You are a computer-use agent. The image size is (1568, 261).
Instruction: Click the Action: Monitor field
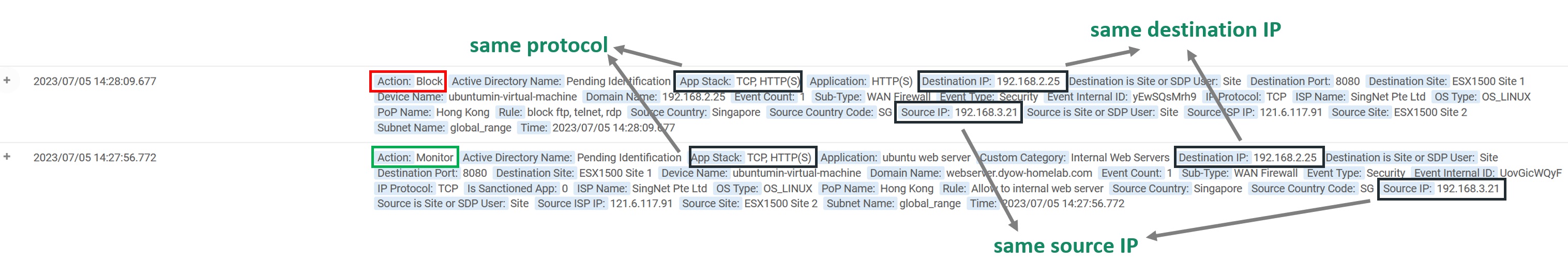point(415,158)
